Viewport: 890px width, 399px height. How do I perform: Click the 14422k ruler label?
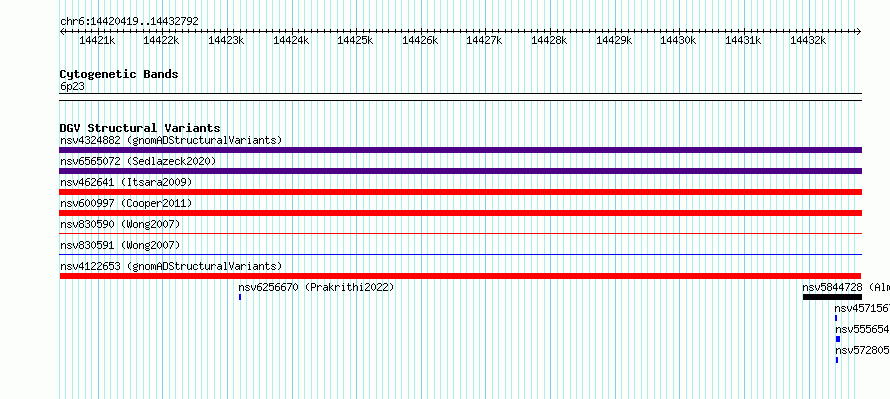point(162,40)
